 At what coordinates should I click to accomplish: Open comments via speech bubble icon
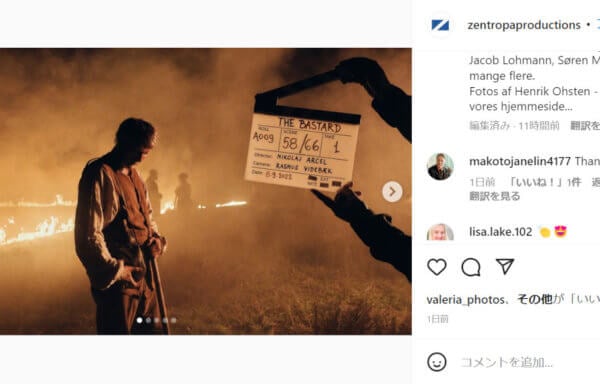(471, 267)
